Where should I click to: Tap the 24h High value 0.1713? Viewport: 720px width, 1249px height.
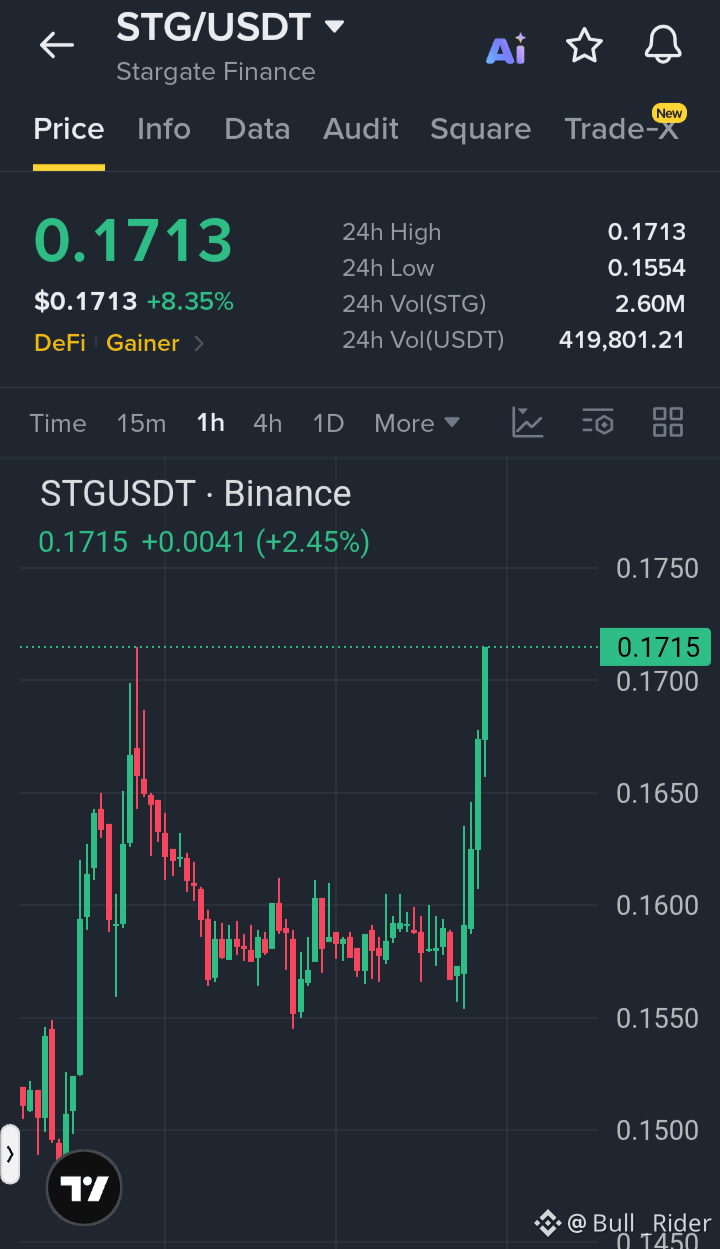point(647,232)
